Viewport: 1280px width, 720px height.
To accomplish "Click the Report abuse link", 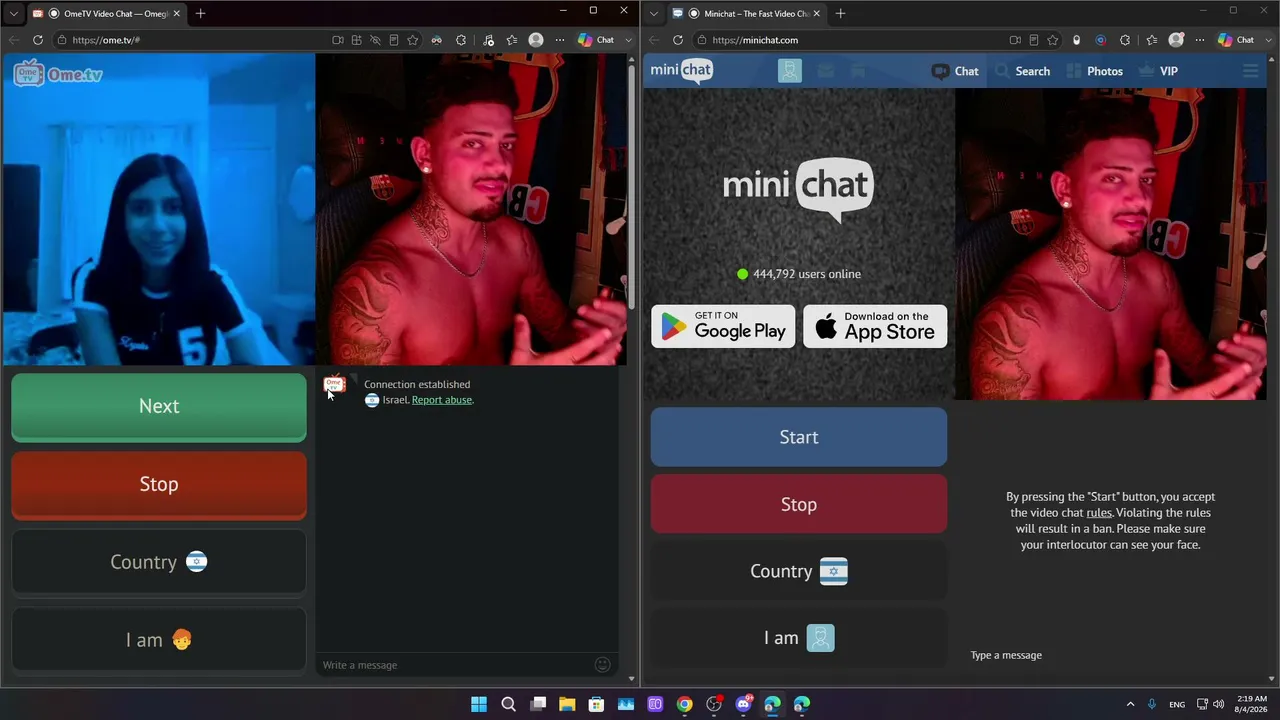I will tap(442, 400).
